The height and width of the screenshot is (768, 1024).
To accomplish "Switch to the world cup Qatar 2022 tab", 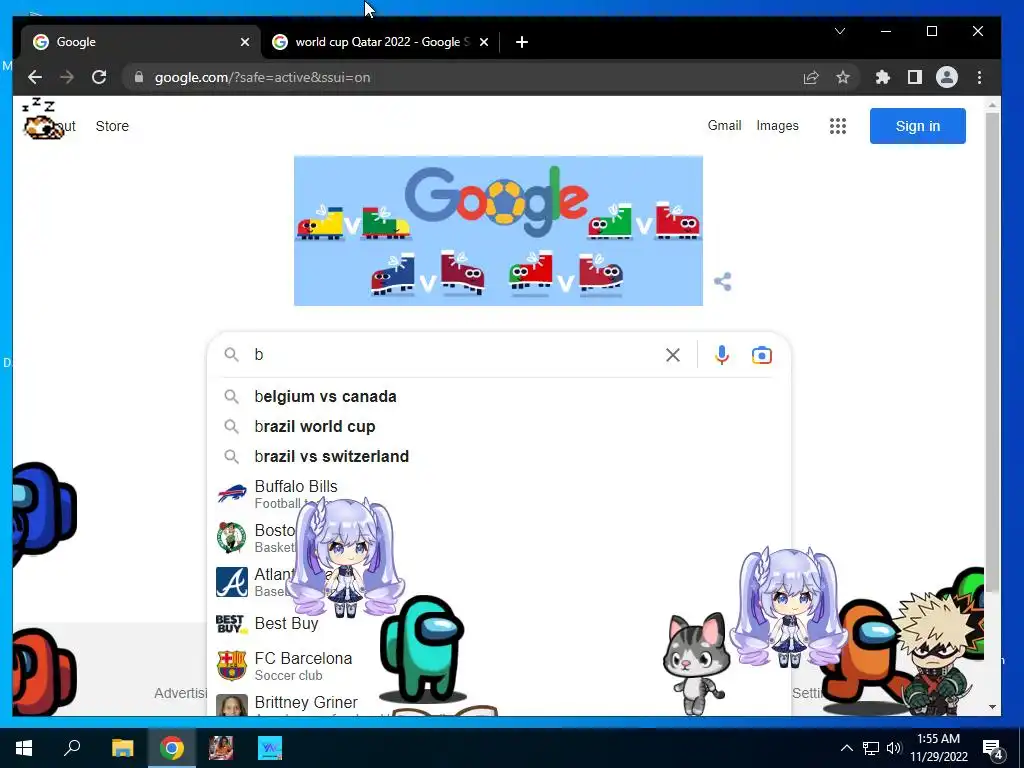I will (x=379, y=42).
